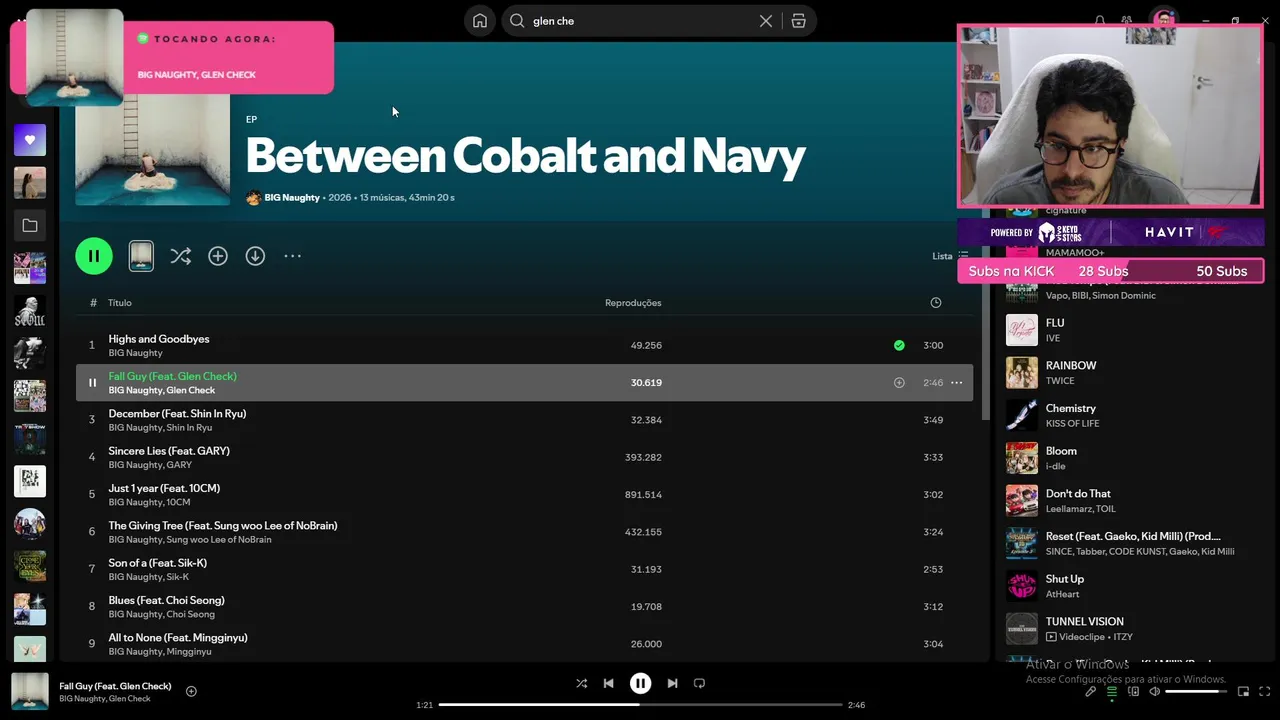
Task: Select track All to None (Feat. Mingginyu)
Action: [x=524, y=644]
